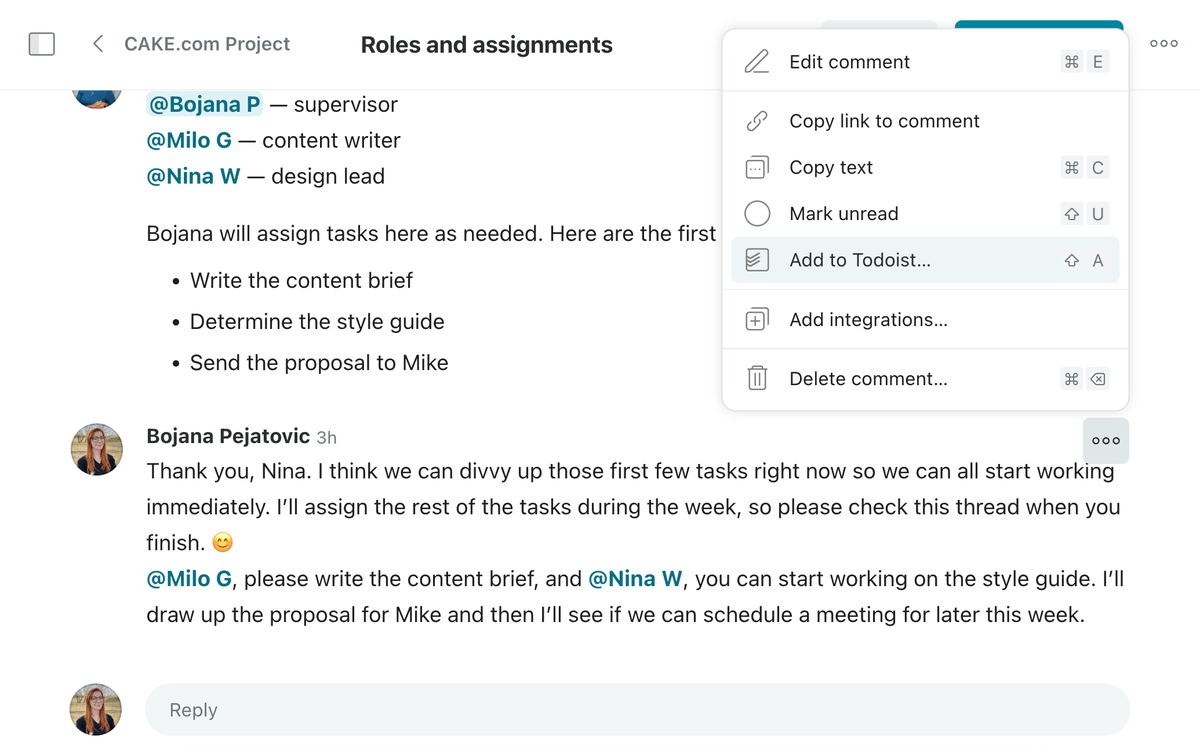Click into the Reply input field
This screenshot has height=746, width=1200.
tap(637, 710)
